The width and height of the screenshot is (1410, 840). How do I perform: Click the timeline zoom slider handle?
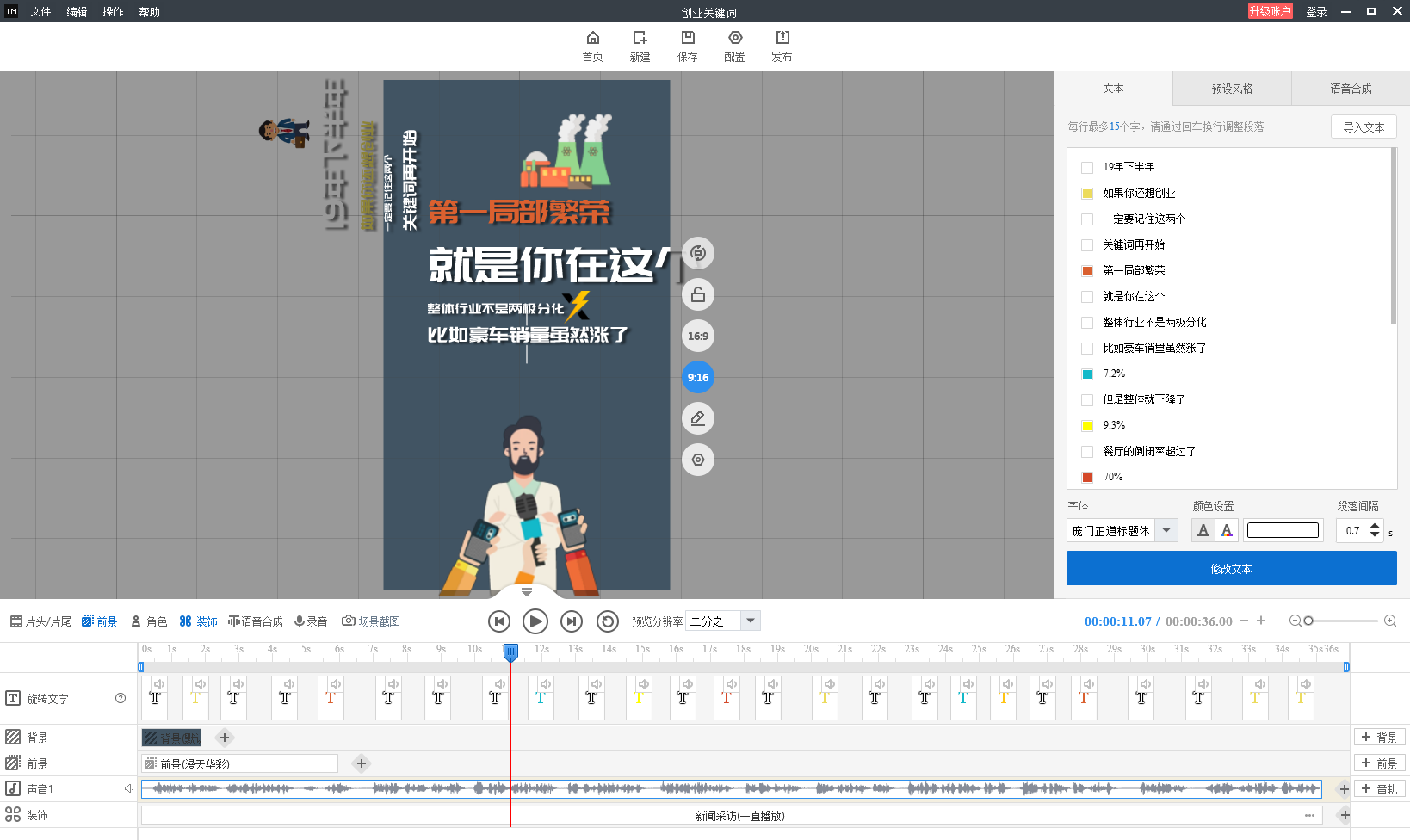coord(1308,621)
